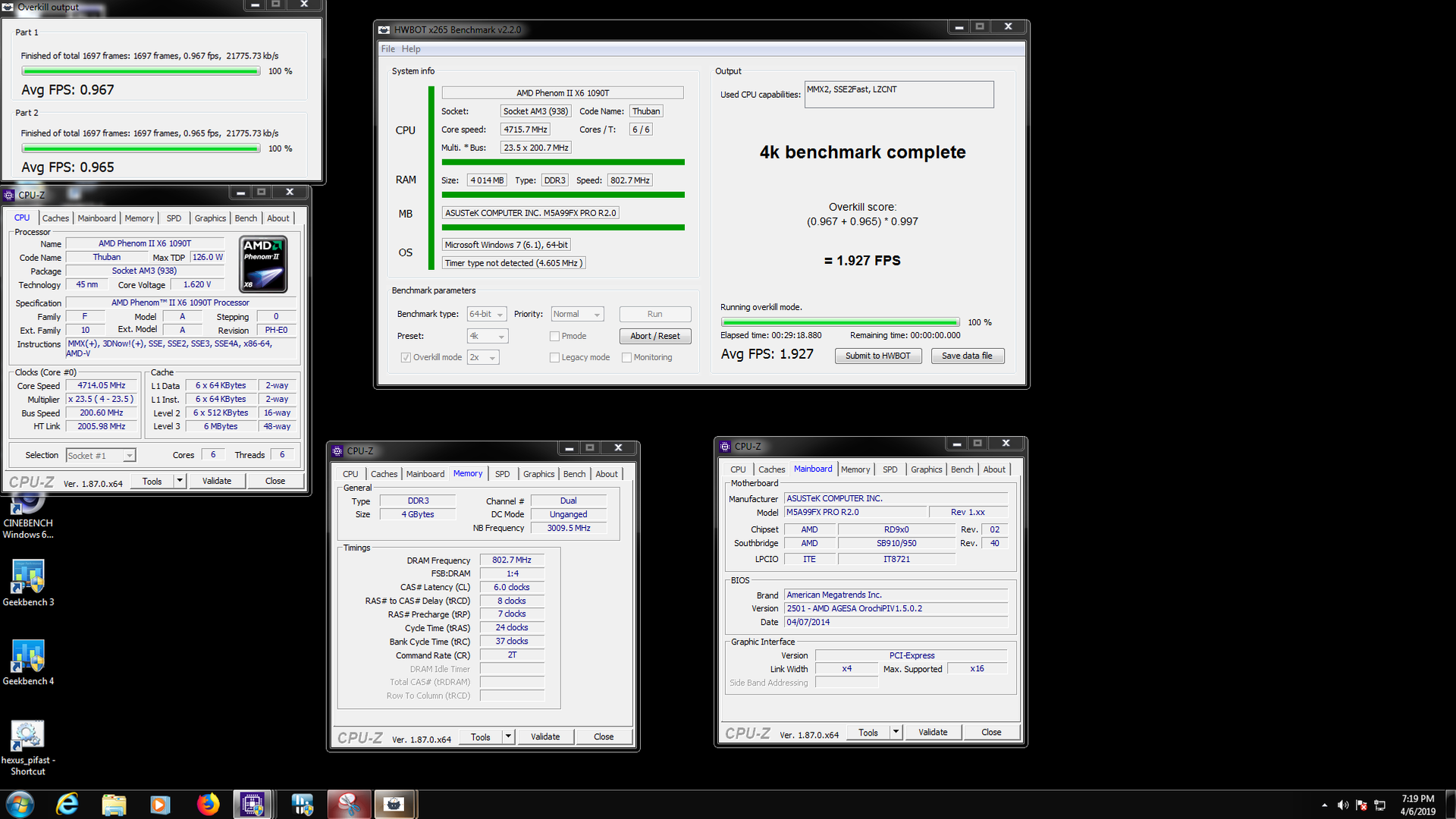Click the Used CPU capabilities text box
1456x819 pixels.
(x=899, y=95)
